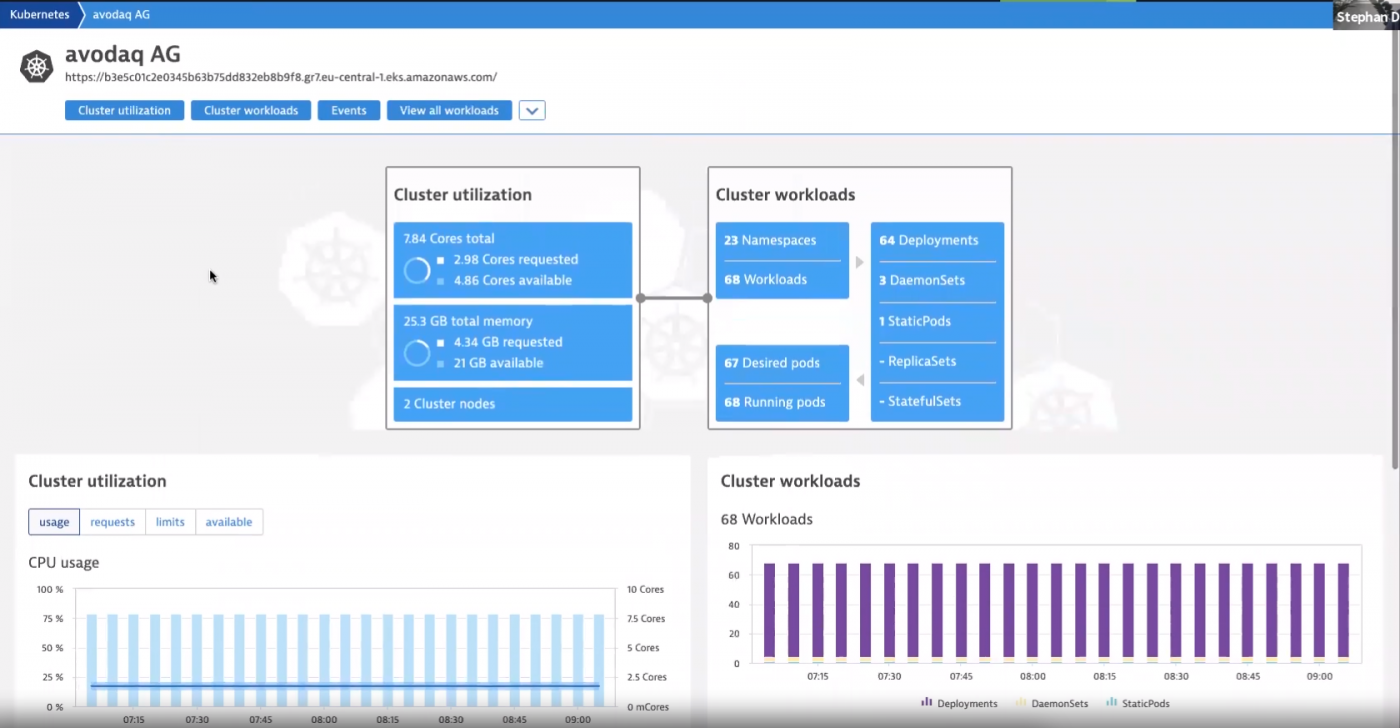1400x728 pixels.
Task: Collapse the pods detail arrow near Desired pods
Action: tap(860, 380)
